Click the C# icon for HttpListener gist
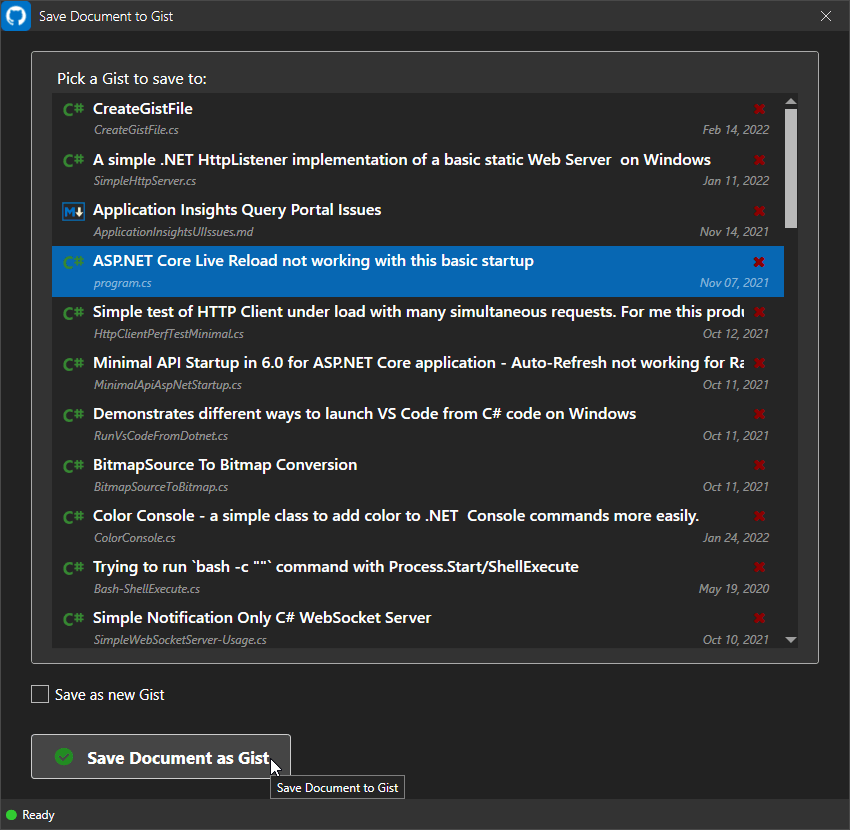850x830 pixels. pos(73,160)
